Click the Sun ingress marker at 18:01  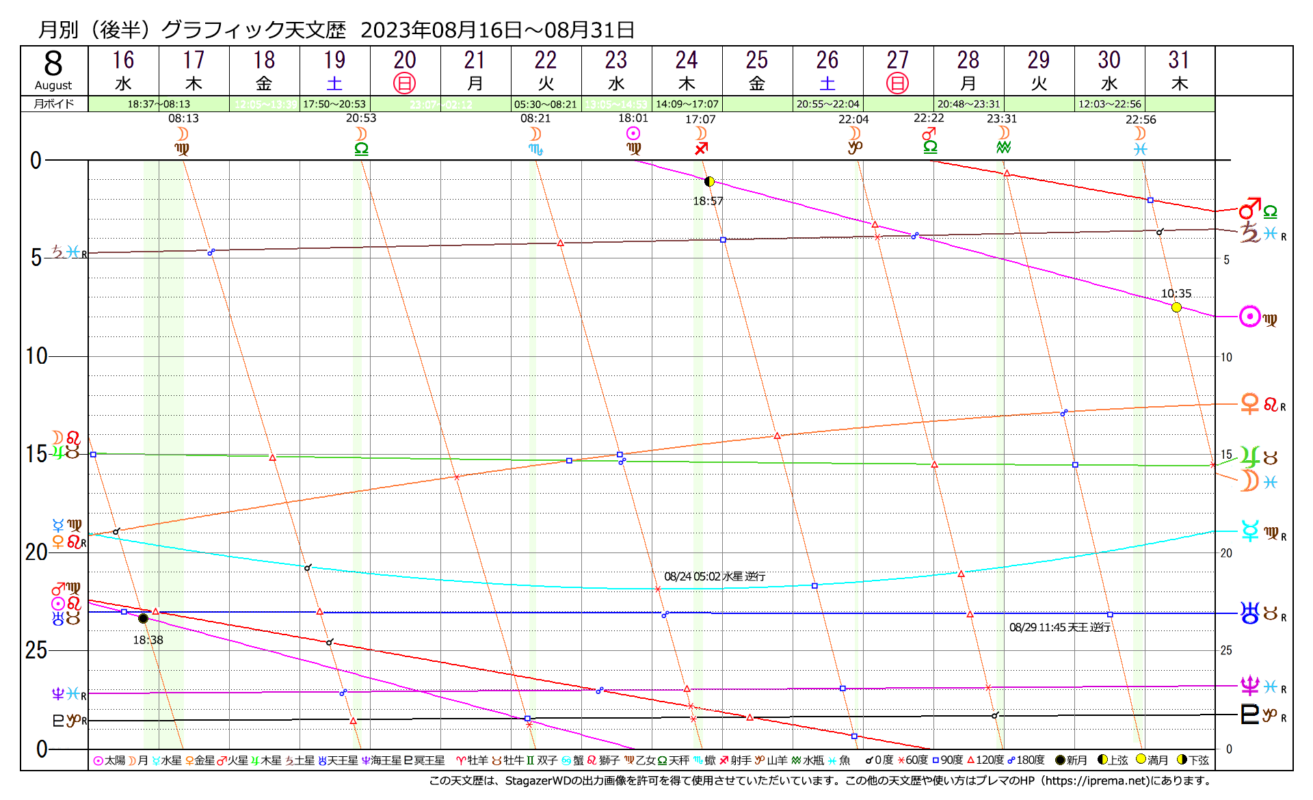coord(632,134)
